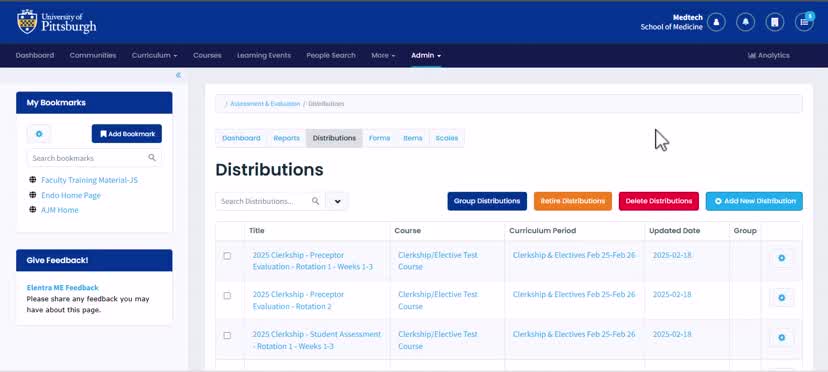The image size is (828, 372).
Task: Switch to the Items tab
Action: point(412,138)
